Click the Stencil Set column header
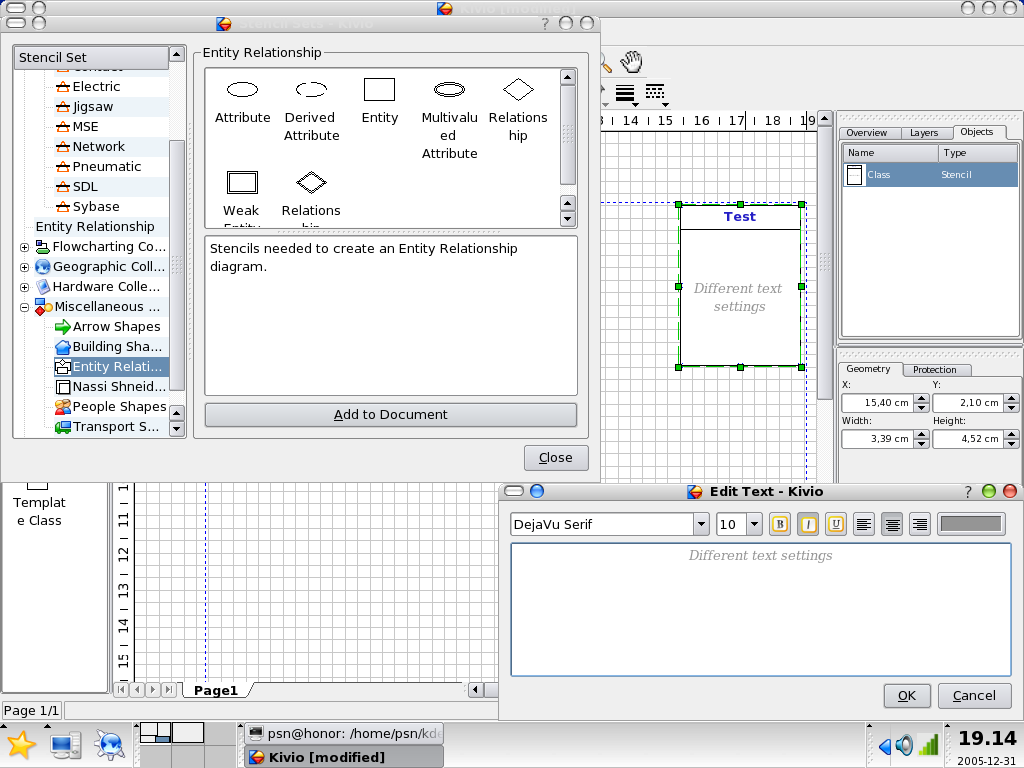 click(91, 57)
